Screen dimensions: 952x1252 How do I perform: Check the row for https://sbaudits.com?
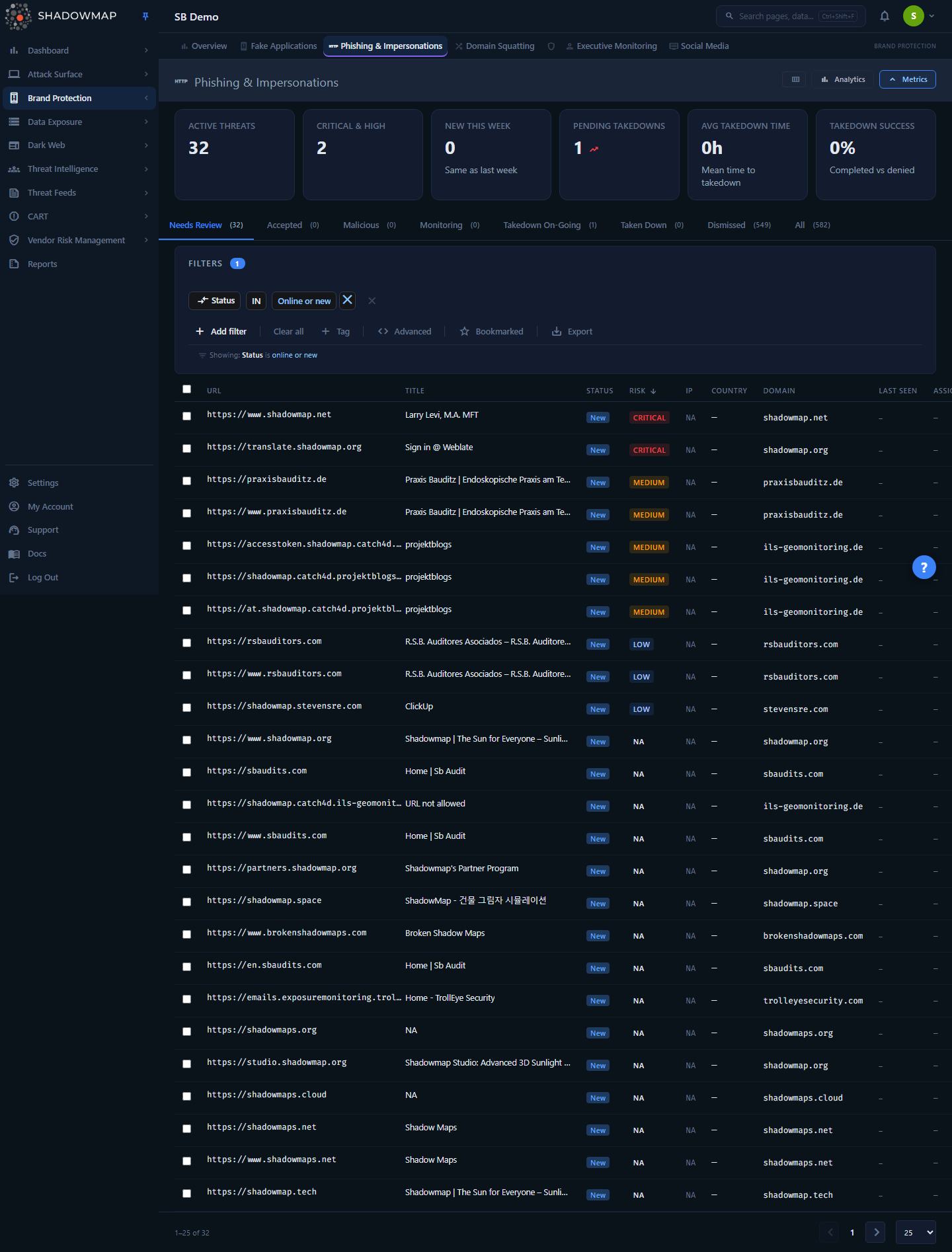click(x=186, y=772)
